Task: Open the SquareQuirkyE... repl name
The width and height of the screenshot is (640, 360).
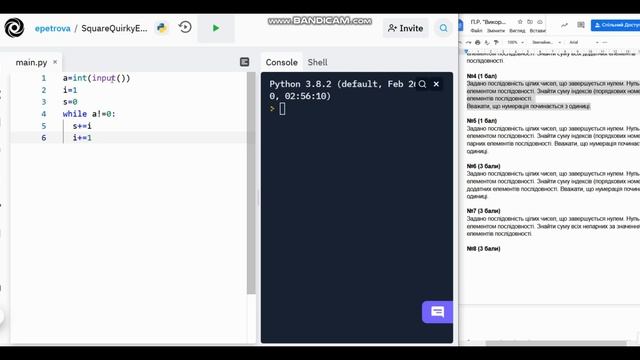Action: (114, 28)
